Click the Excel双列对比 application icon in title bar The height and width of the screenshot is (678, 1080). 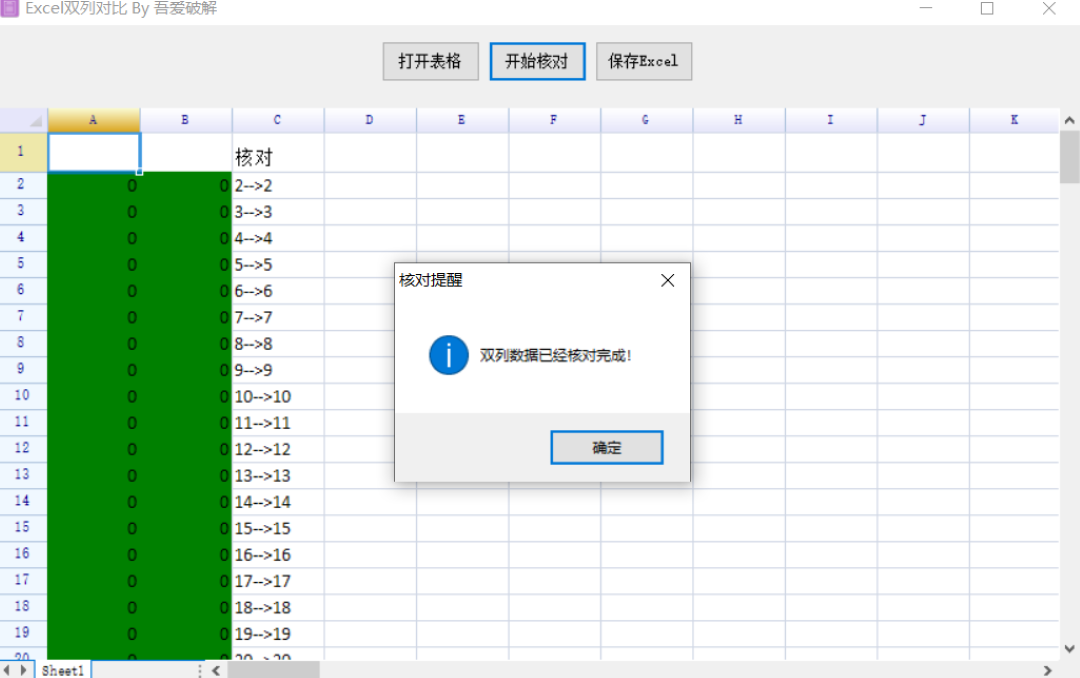pyautogui.click(x=10, y=8)
